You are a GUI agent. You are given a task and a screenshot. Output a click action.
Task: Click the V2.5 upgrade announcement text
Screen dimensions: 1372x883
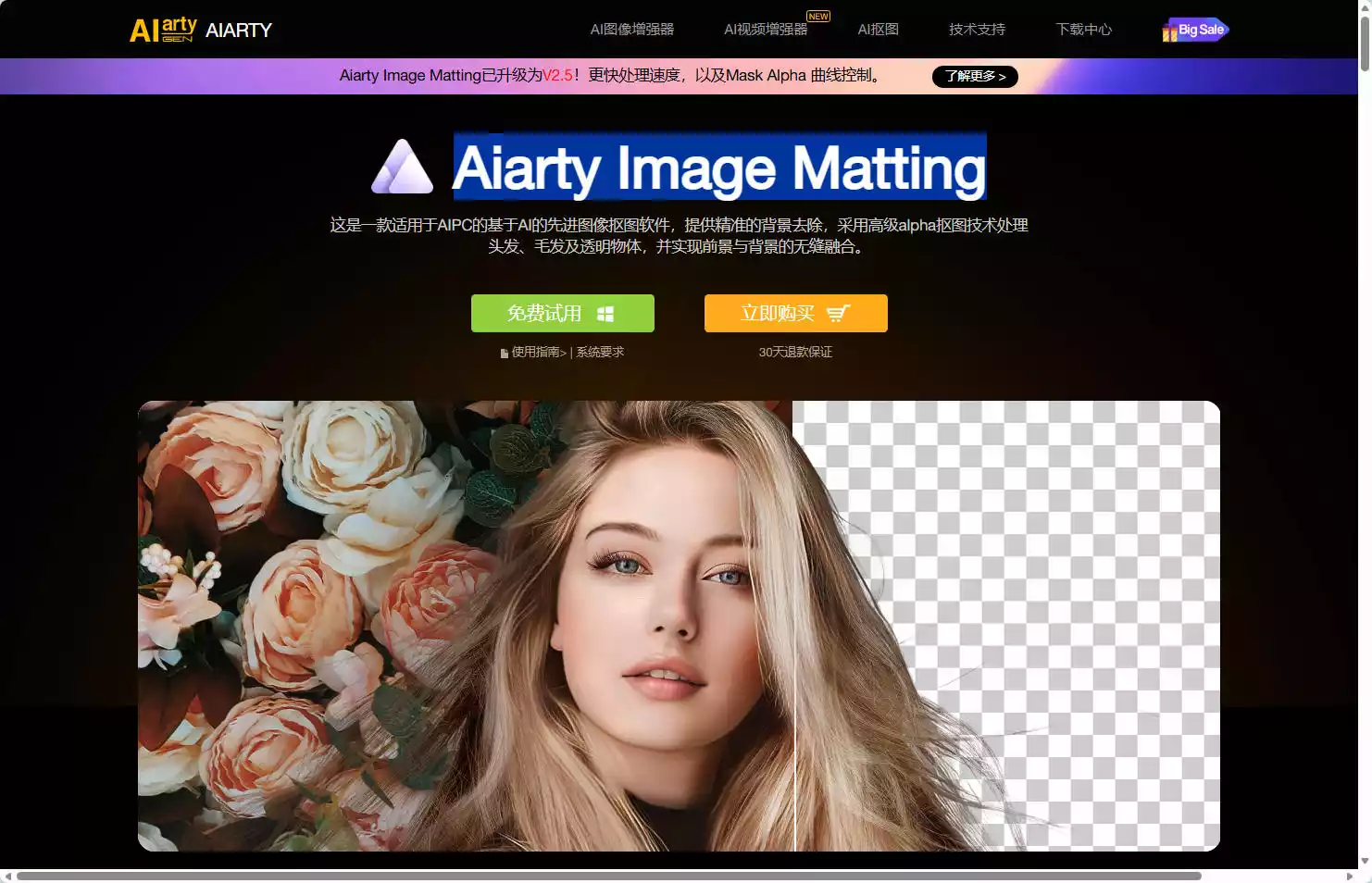pyautogui.click(x=611, y=75)
